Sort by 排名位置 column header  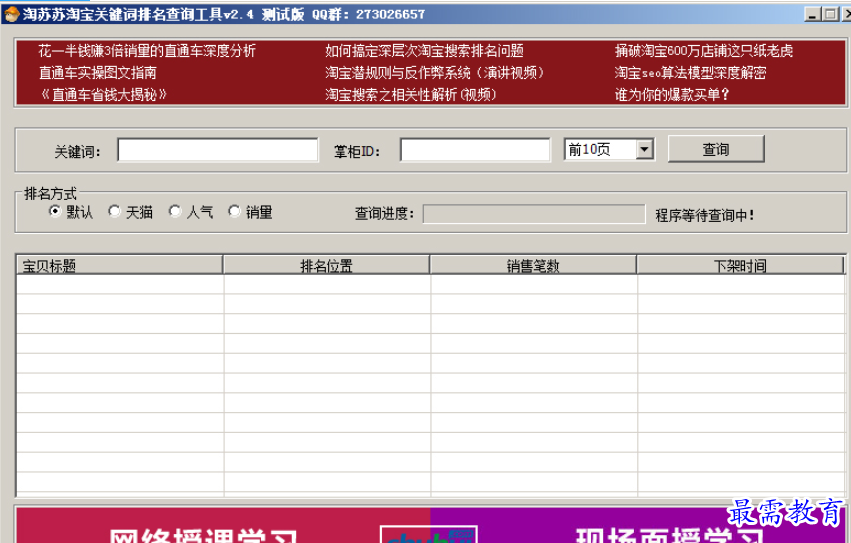[326, 265]
